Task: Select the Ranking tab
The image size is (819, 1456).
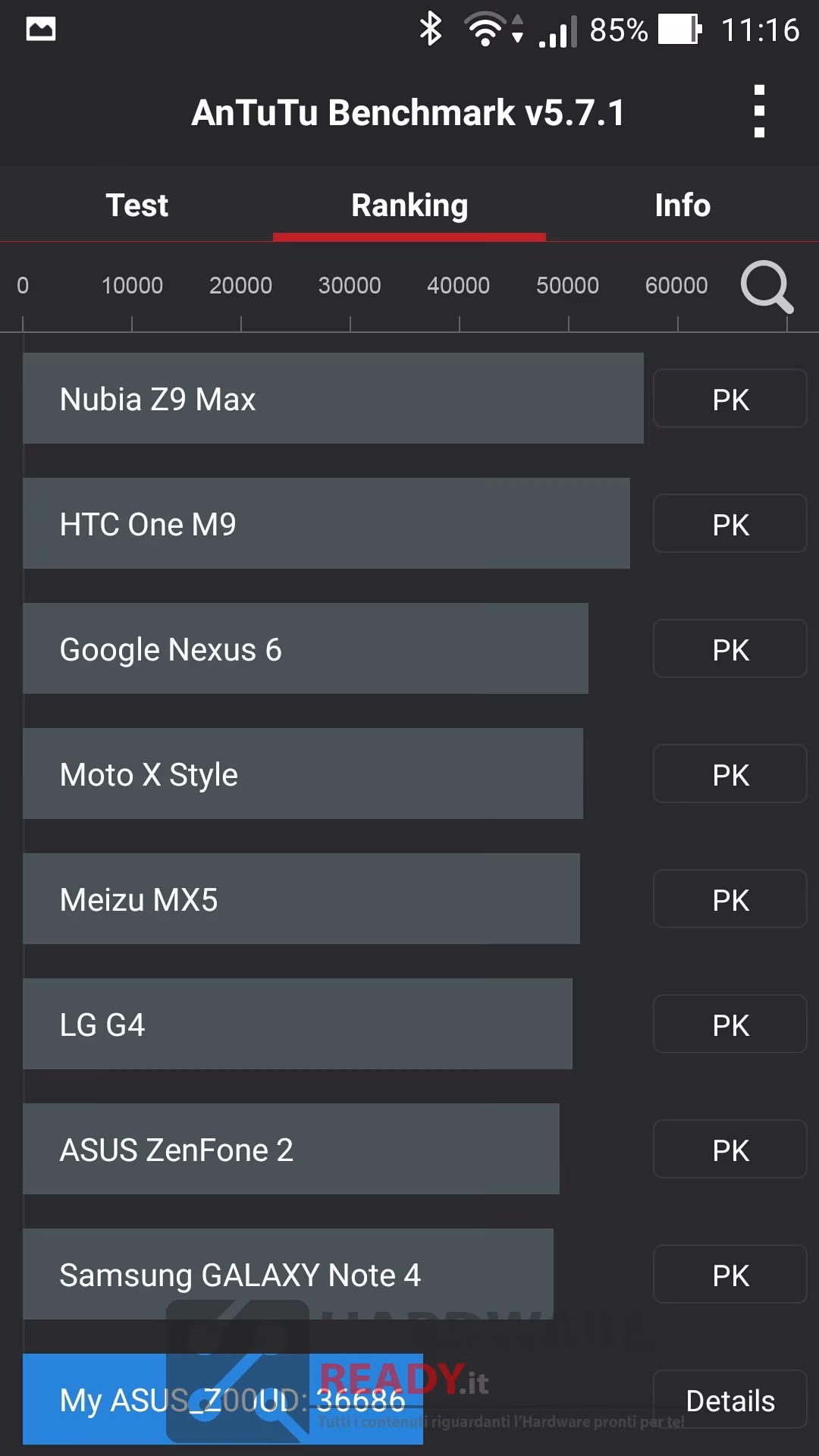Action: (409, 205)
